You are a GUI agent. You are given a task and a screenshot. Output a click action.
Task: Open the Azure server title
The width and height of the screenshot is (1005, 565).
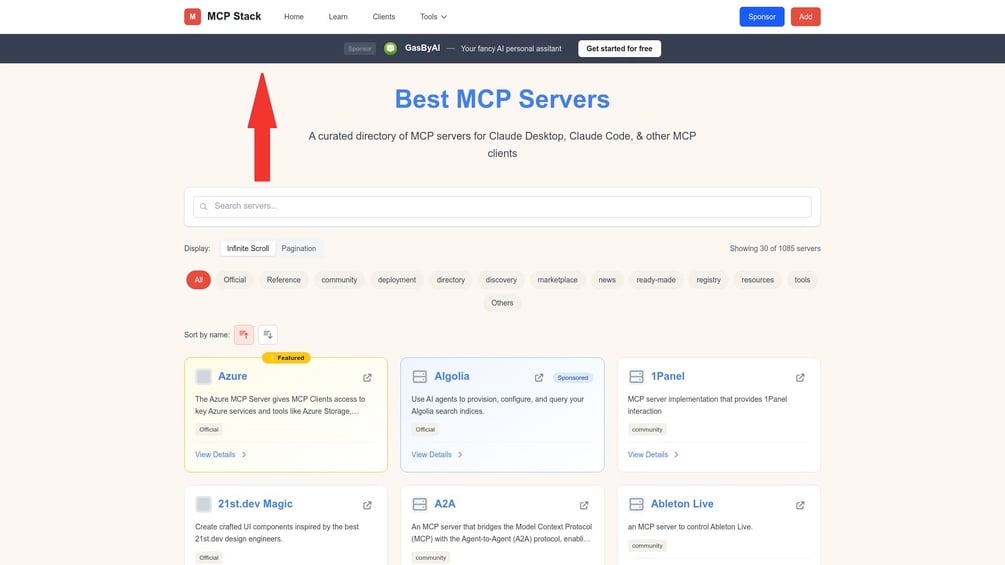tap(233, 376)
